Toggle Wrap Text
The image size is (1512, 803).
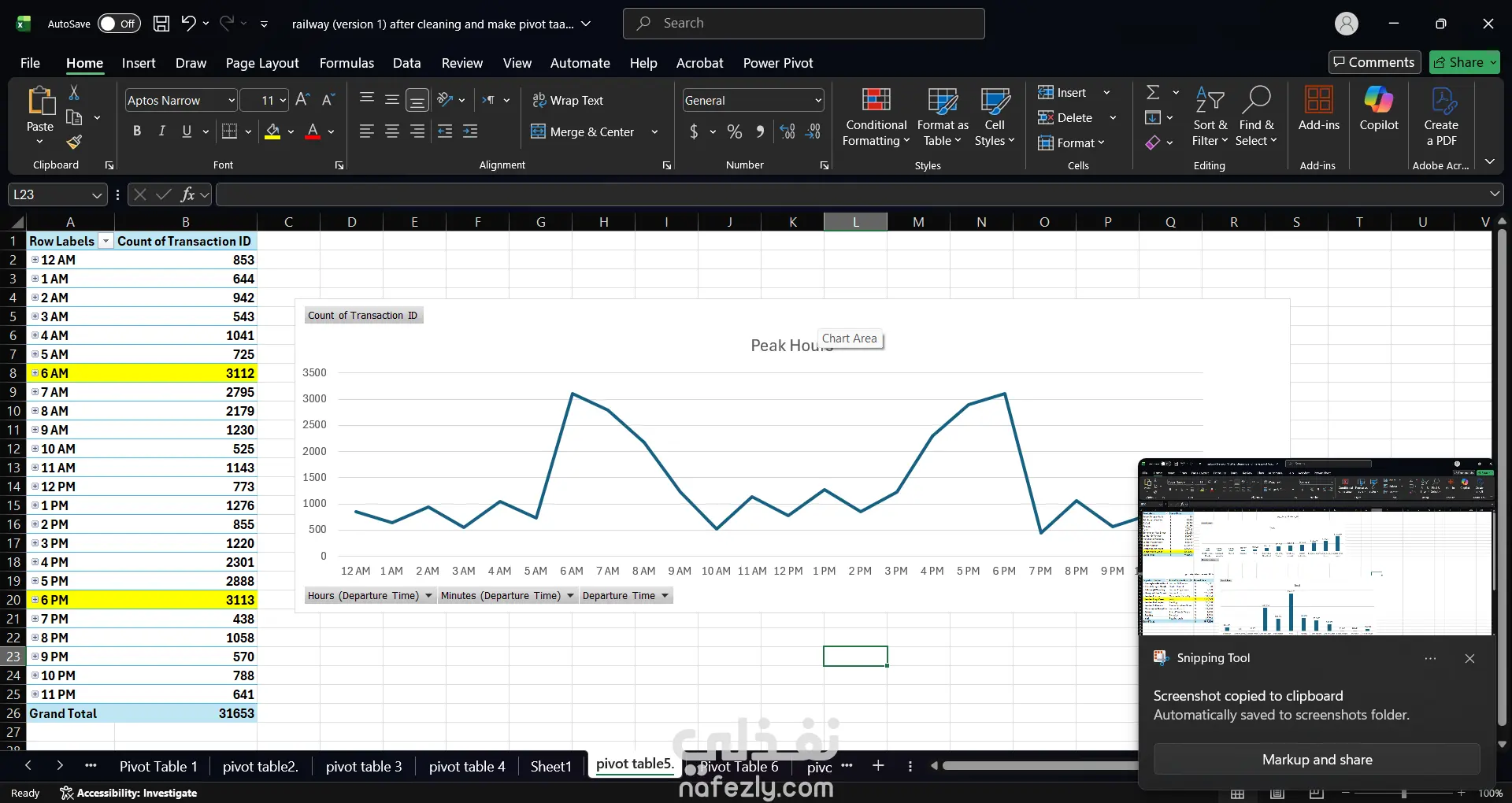pos(568,100)
